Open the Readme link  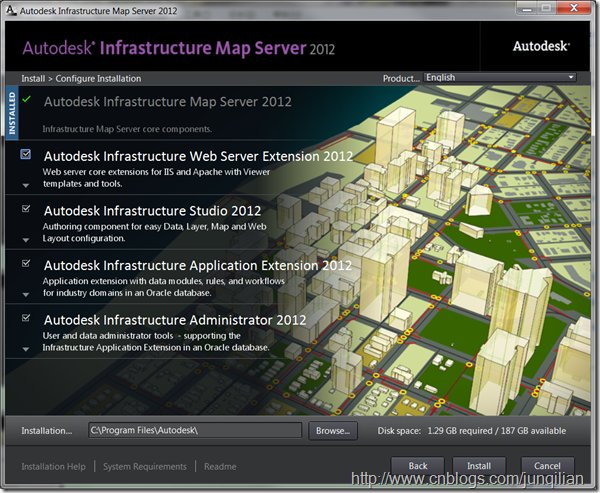[x=220, y=467]
